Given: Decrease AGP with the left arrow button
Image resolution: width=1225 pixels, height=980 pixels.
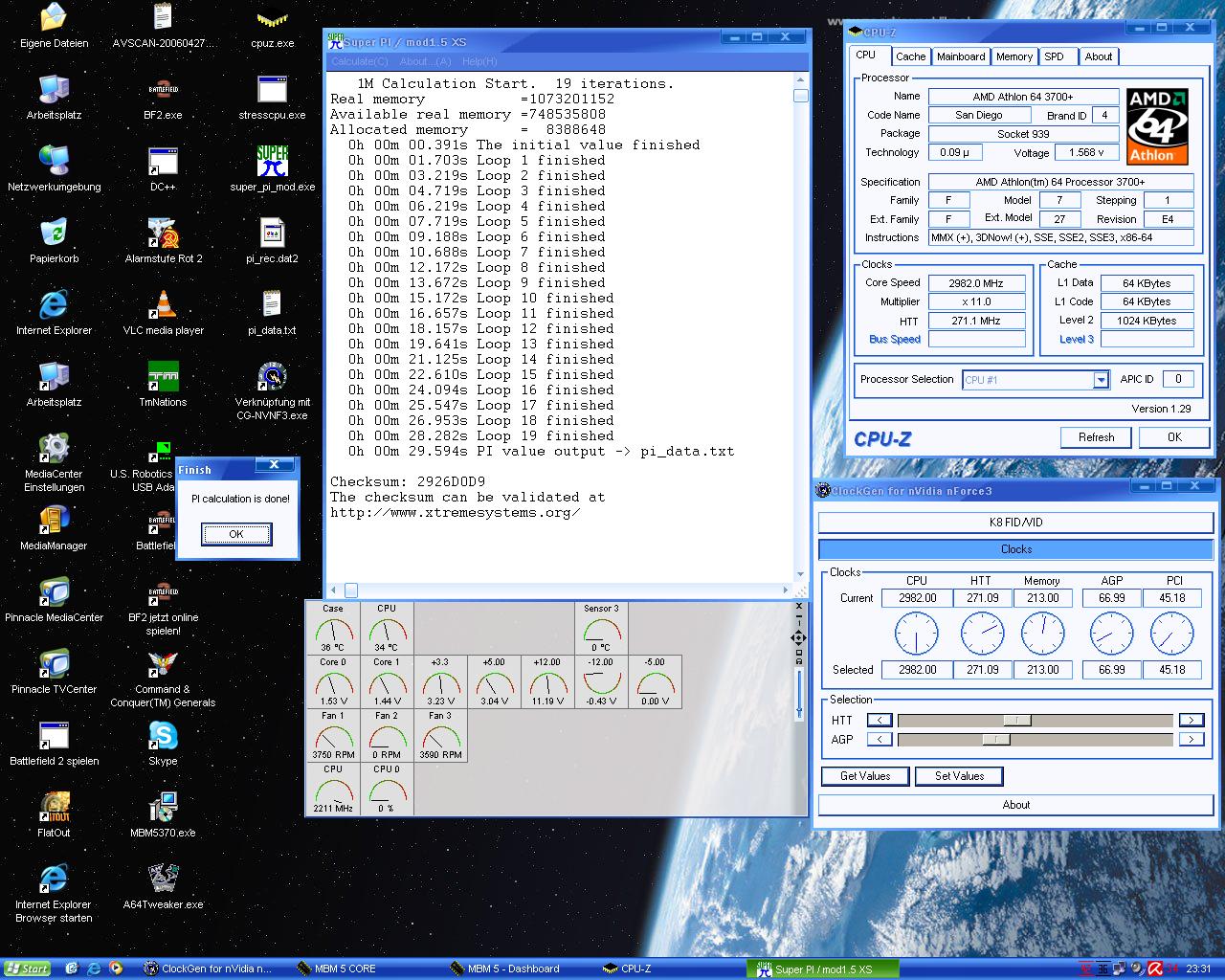Looking at the screenshot, I should pyautogui.click(x=880, y=739).
